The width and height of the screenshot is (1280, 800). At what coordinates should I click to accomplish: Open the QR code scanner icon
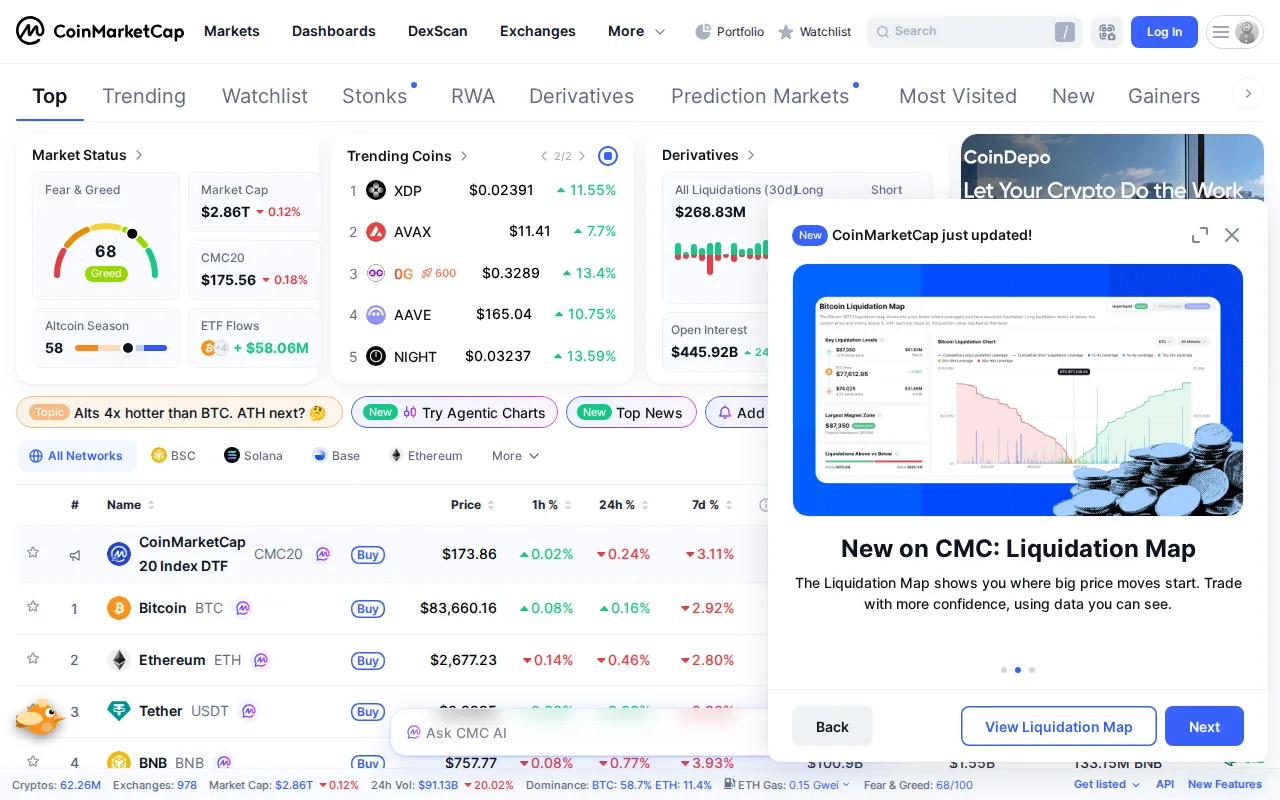(x=1107, y=32)
